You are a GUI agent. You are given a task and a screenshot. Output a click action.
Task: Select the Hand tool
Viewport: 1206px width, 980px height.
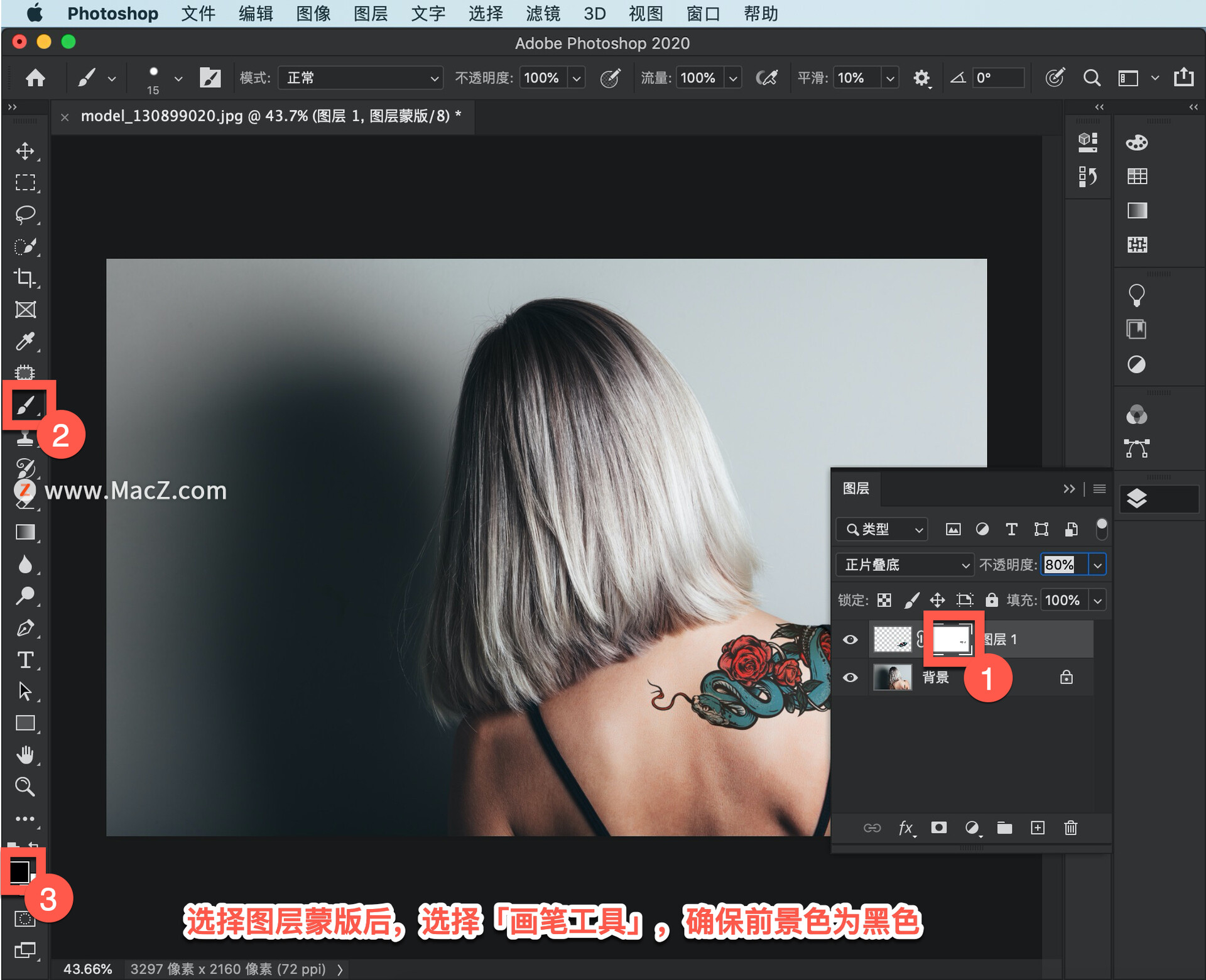pyautogui.click(x=25, y=754)
